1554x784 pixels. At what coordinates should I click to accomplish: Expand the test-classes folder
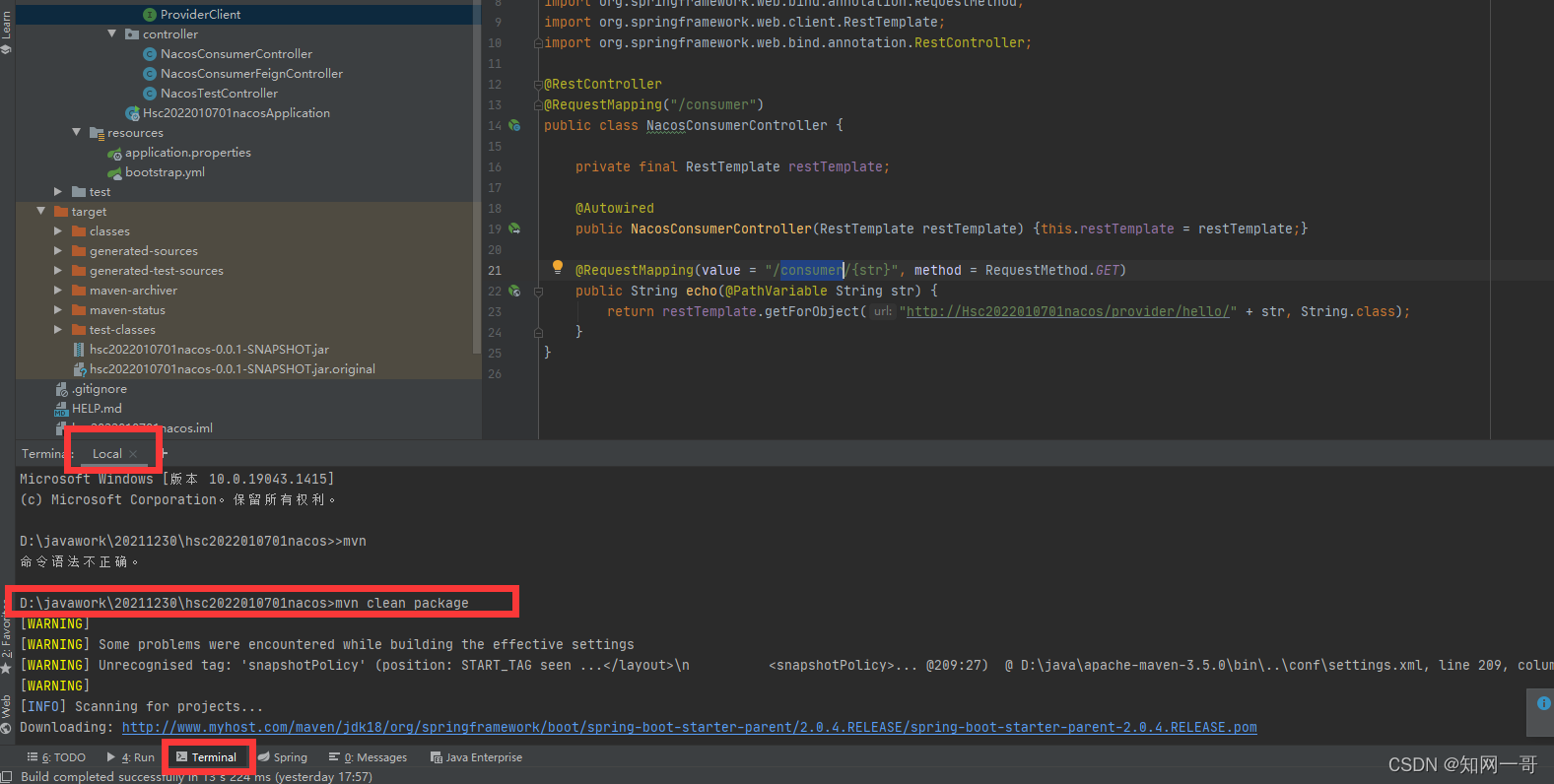58,330
